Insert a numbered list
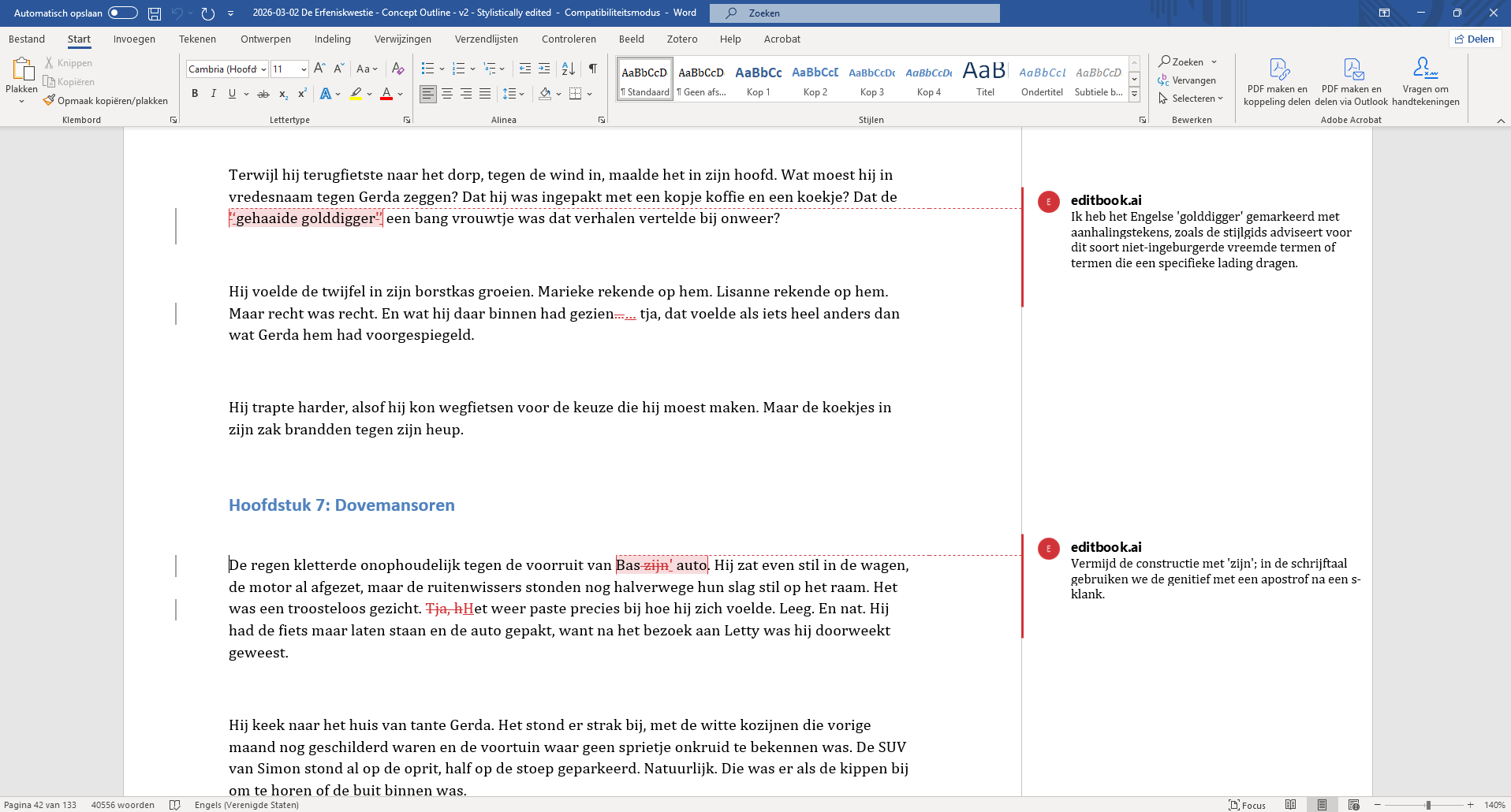Image resolution: width=1511 pixels, height=812 pixels. tap(459, 69)
